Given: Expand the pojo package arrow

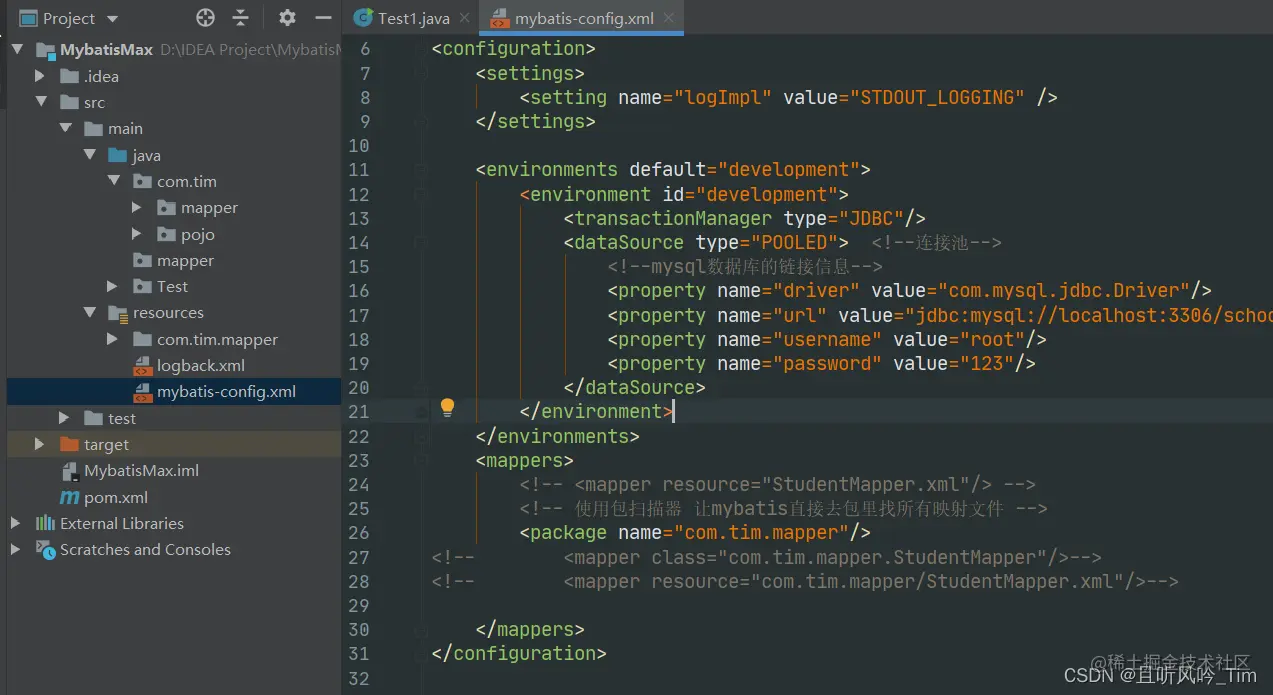Looking at the screenshot, I should (137, 234).
